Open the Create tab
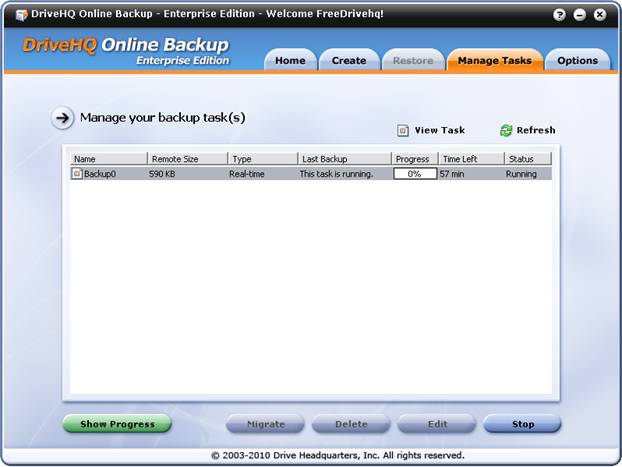 pyautogui.click(x=349, y=61)
